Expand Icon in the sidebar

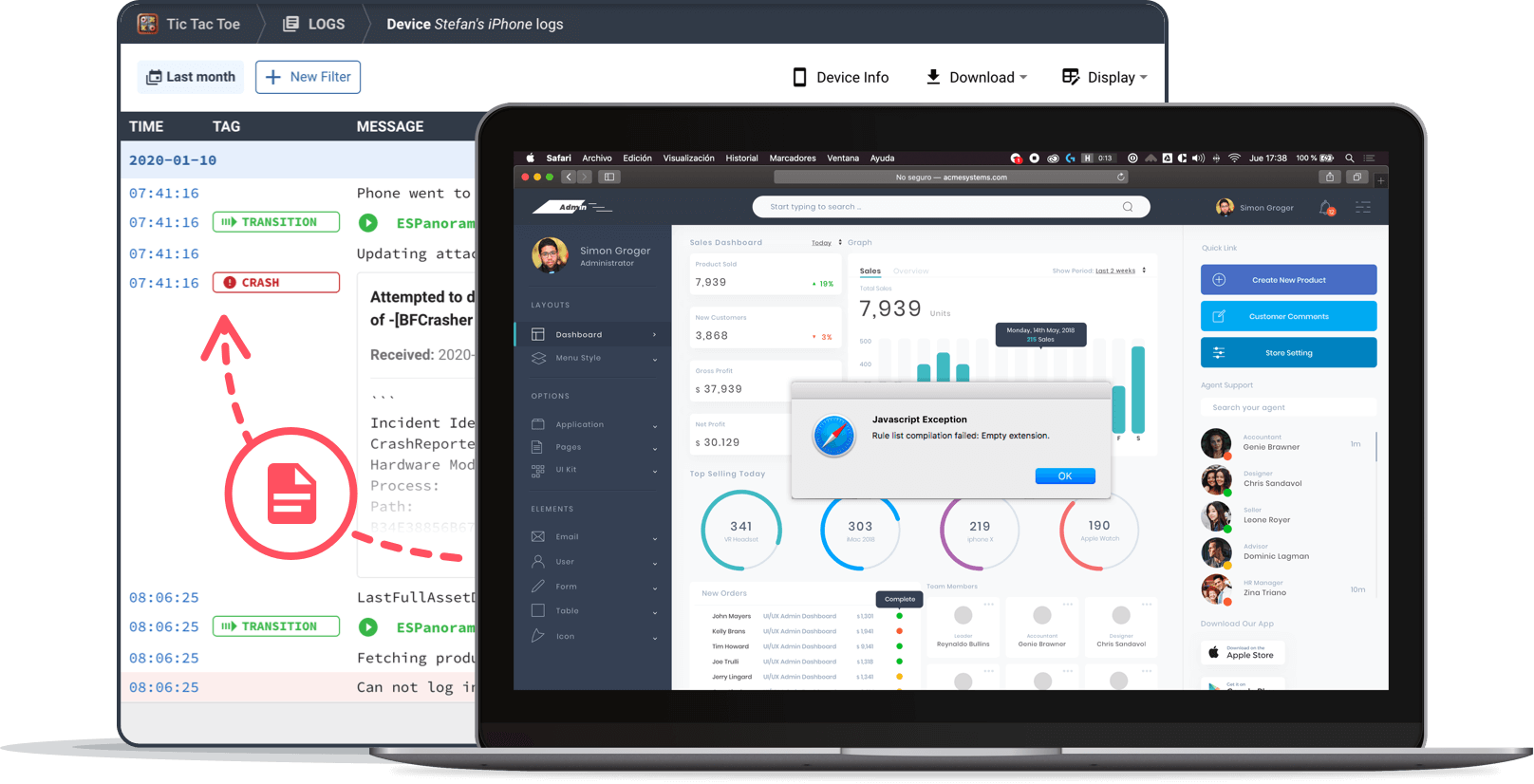[592, 636]
